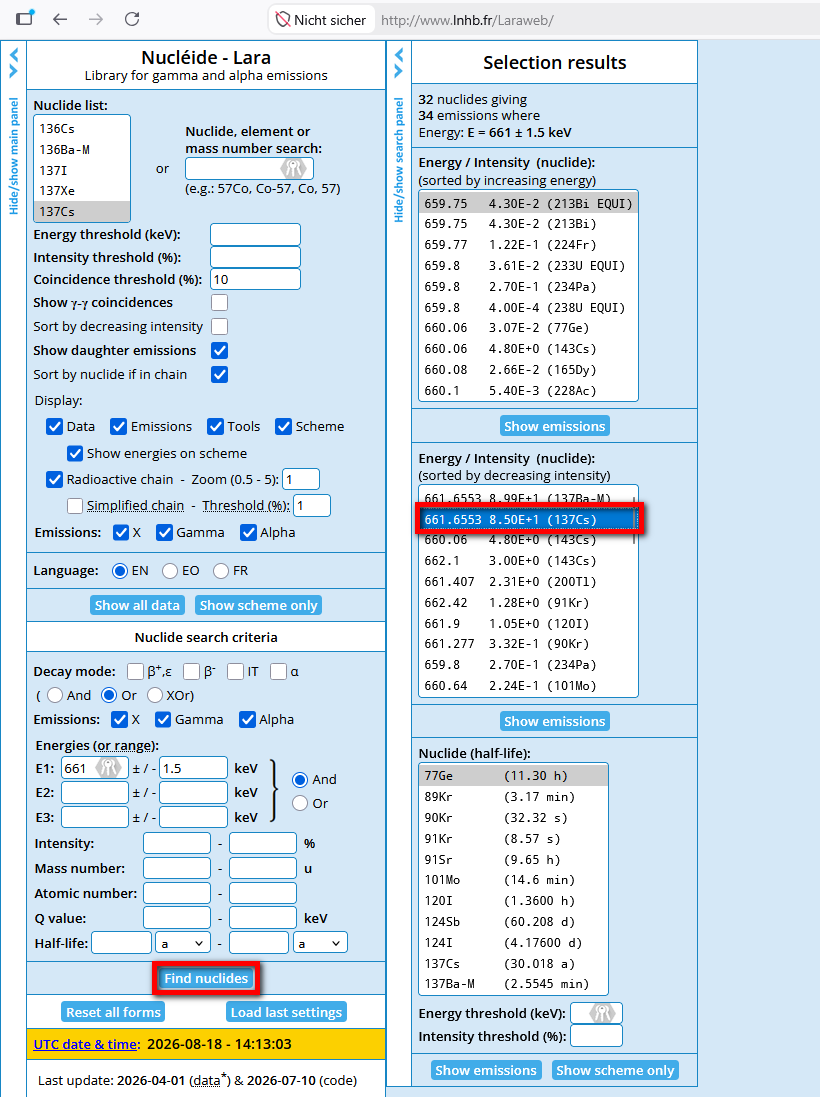820x1097 pixels.
Task: Select 137Cs in Nuclide list
Action: (x=82, y=211)
